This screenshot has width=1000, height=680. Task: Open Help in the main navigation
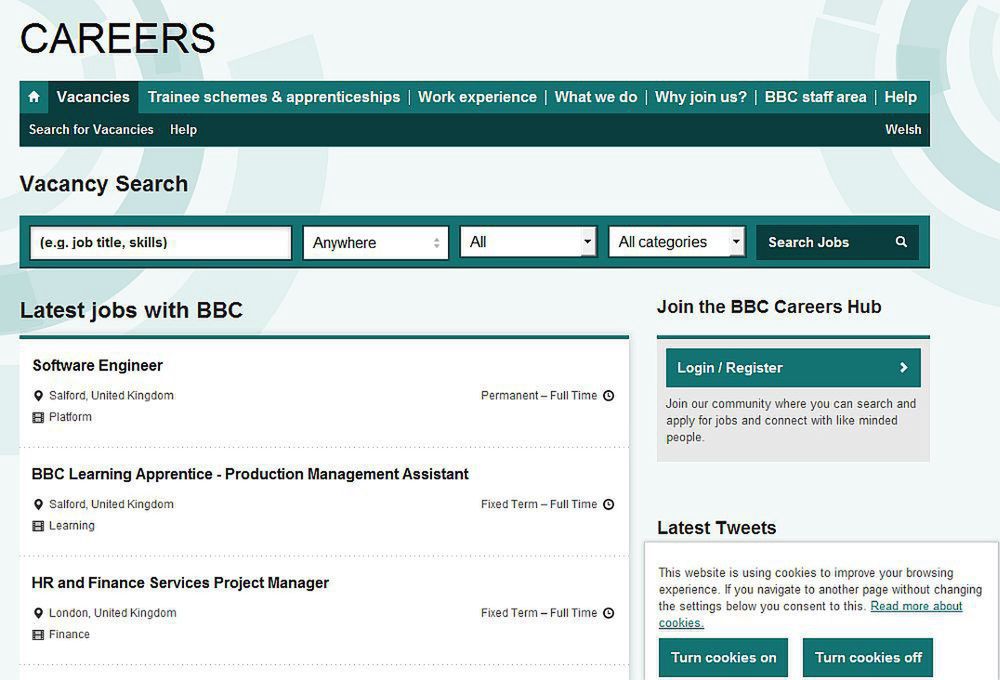point(901,97)
